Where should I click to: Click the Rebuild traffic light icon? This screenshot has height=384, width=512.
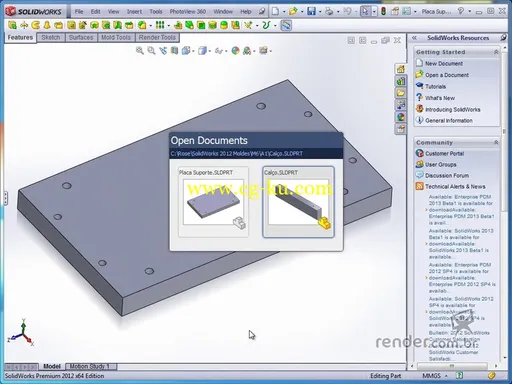click(x=384, y=11)
